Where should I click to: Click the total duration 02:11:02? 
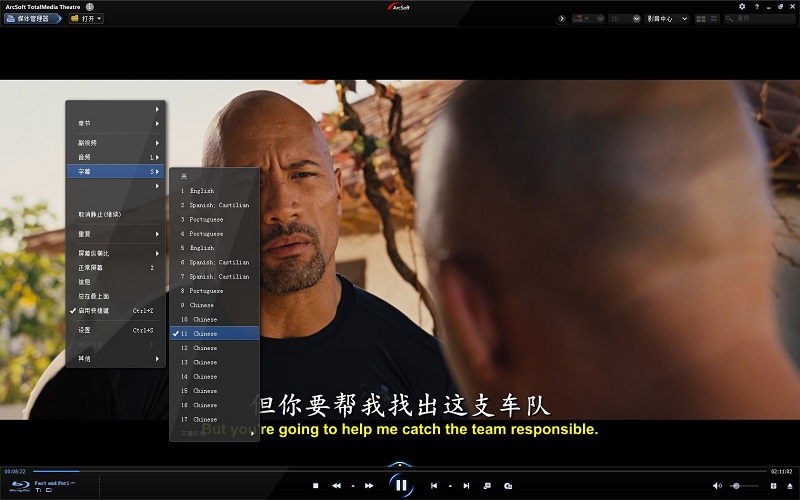(x=782, y=471)
